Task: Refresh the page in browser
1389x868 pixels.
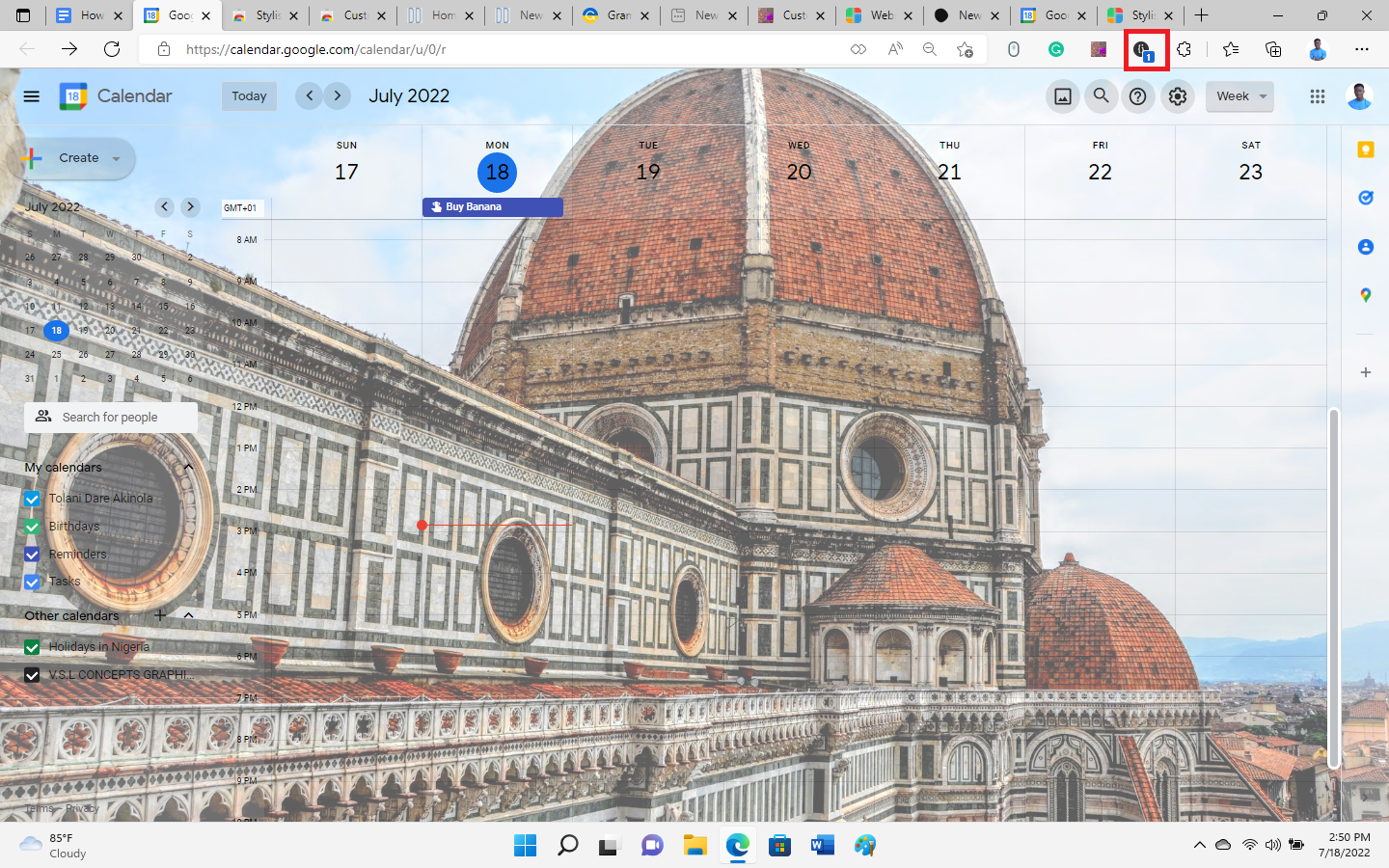Action: click(x=112, y=49)
